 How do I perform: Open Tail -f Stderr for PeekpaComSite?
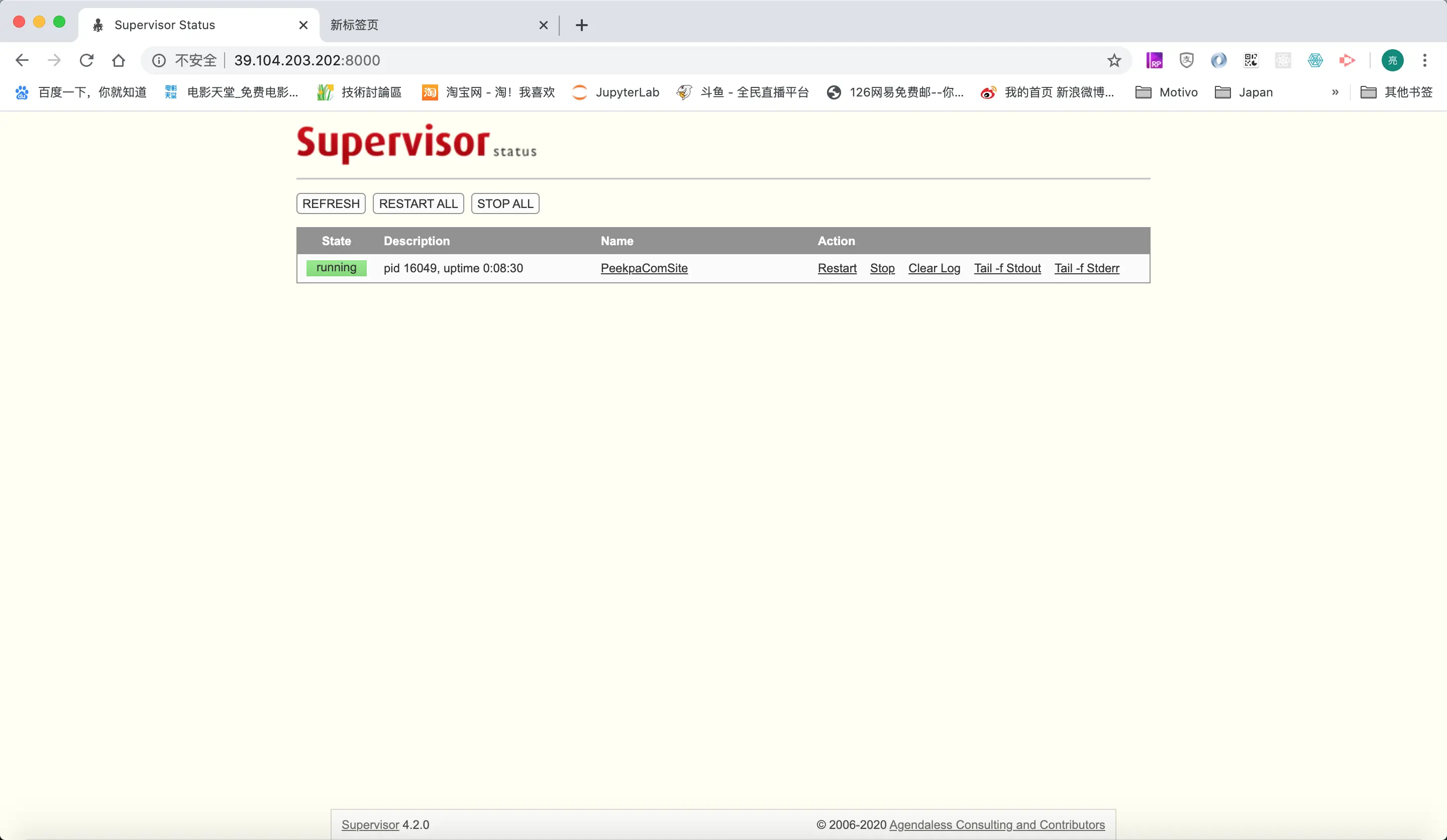(1087, 268)
